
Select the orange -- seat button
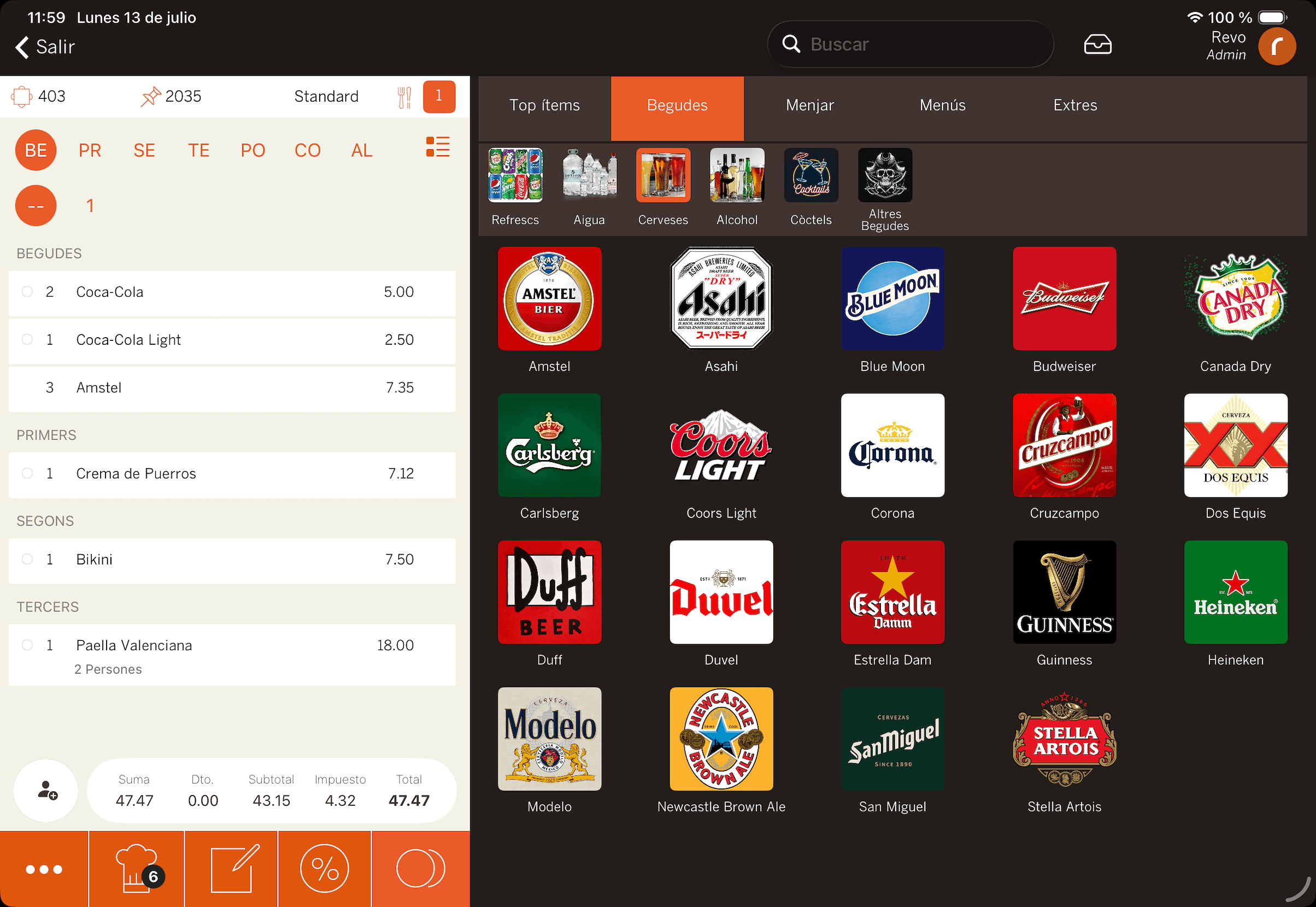(x=36, y=206)
